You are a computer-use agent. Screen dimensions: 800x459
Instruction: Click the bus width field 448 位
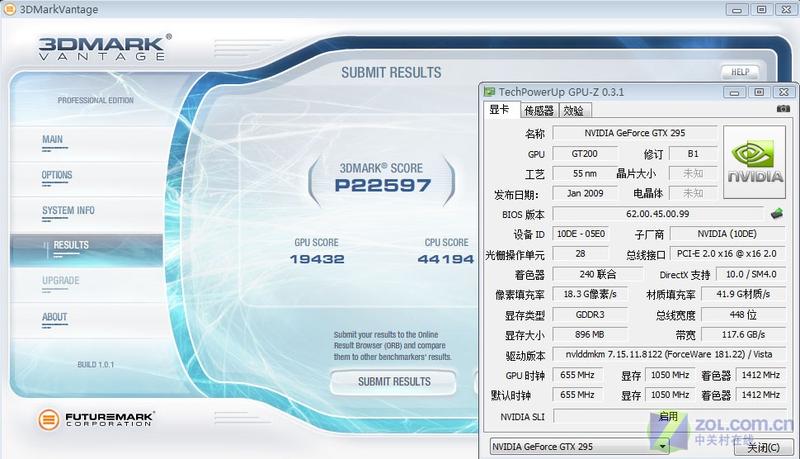tap(743, 315)
